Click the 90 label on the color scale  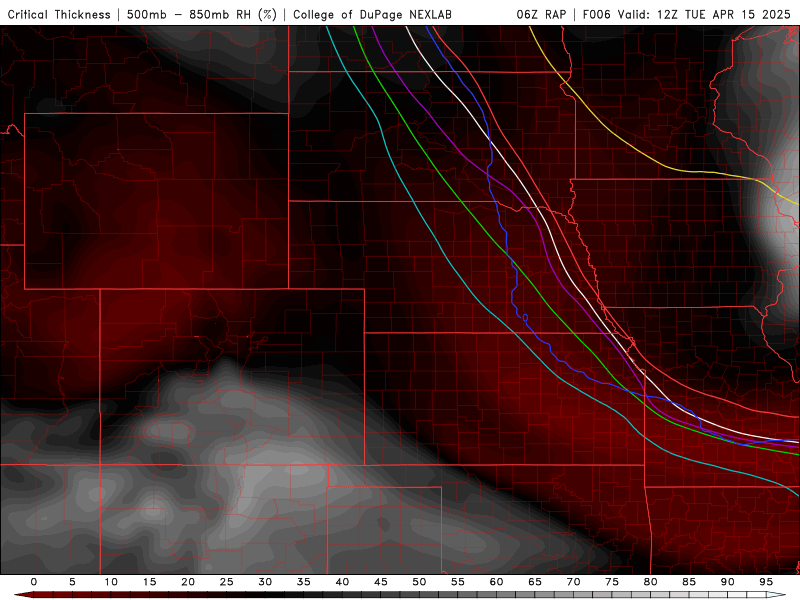(x=727, y=582)
